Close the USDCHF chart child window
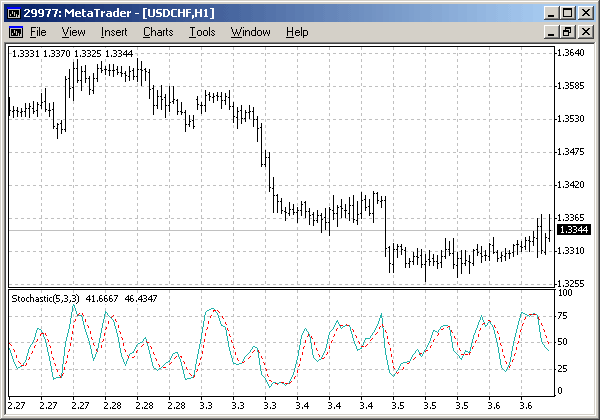 click(585, 32)
